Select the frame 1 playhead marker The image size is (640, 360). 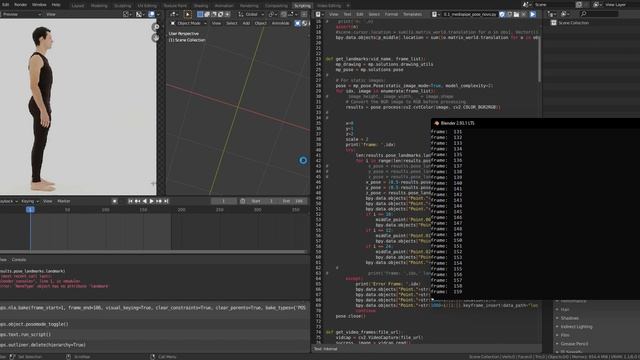[30, 210]
